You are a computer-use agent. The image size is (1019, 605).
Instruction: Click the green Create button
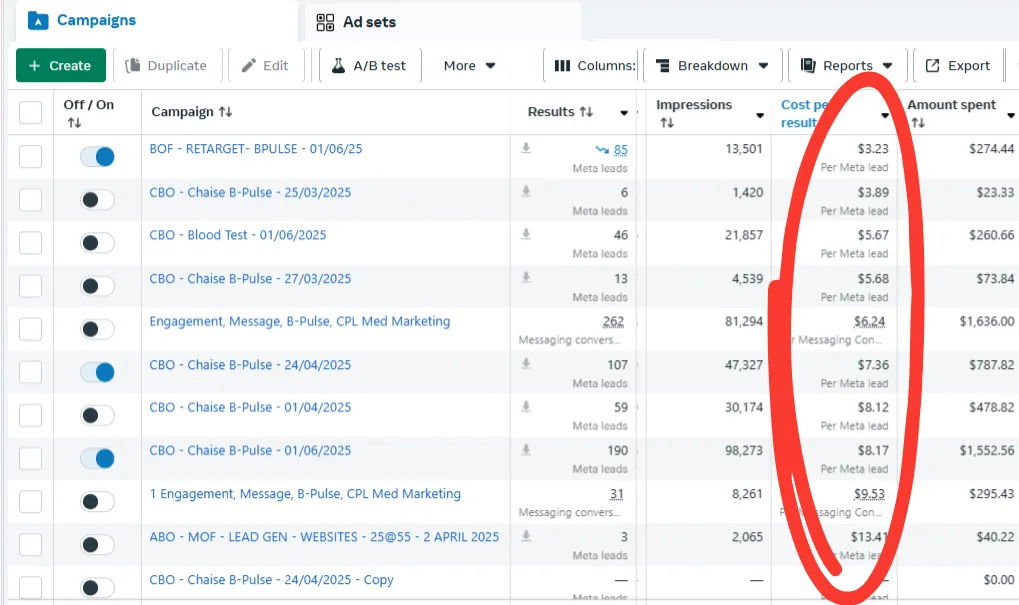coord(61,66)
